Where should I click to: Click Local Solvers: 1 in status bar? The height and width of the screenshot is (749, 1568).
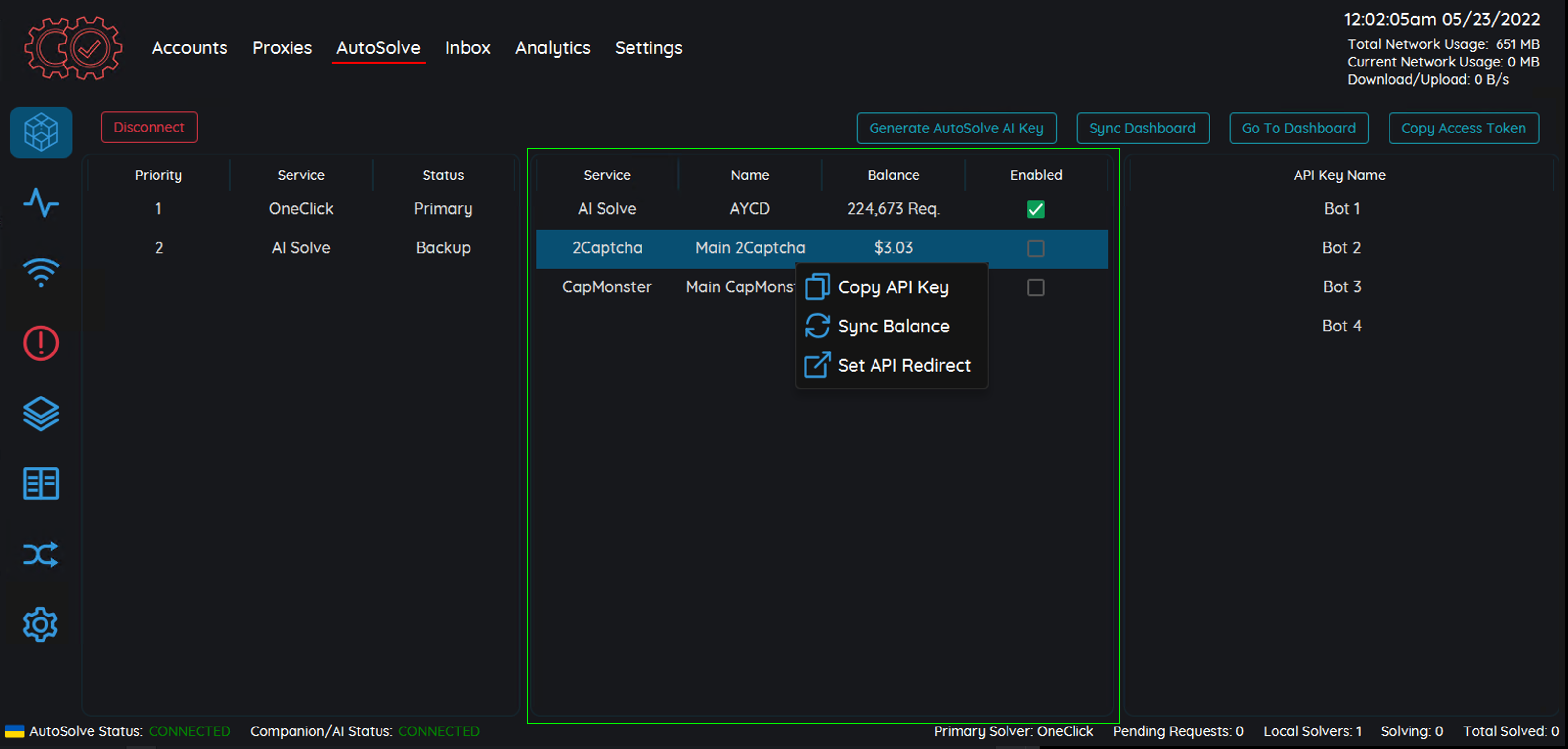[x=1312, y=731]
